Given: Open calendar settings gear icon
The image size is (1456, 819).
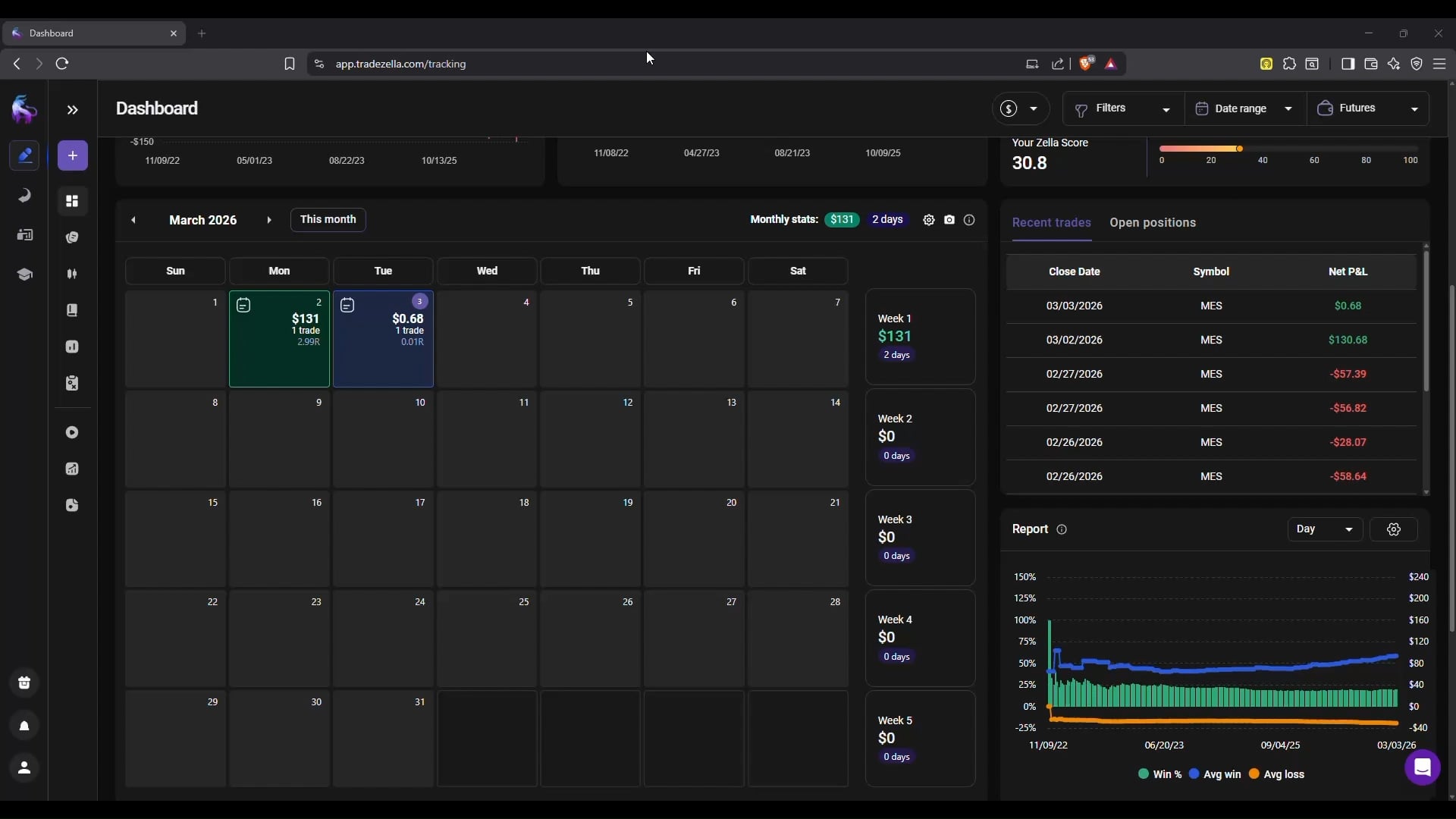Looking at the screenshot, I should [x=929, y=220].
